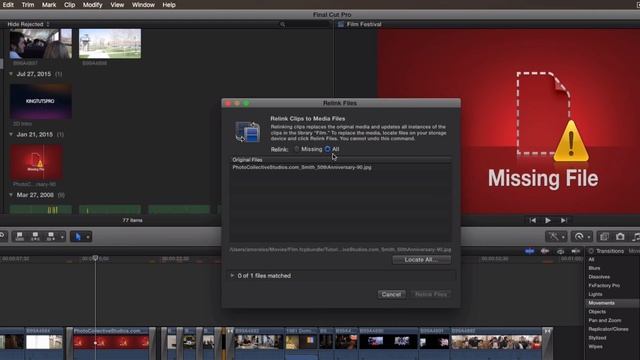Select the Missing relink radio button
This screenshot has width=640, height=360.
coord(297,149)
